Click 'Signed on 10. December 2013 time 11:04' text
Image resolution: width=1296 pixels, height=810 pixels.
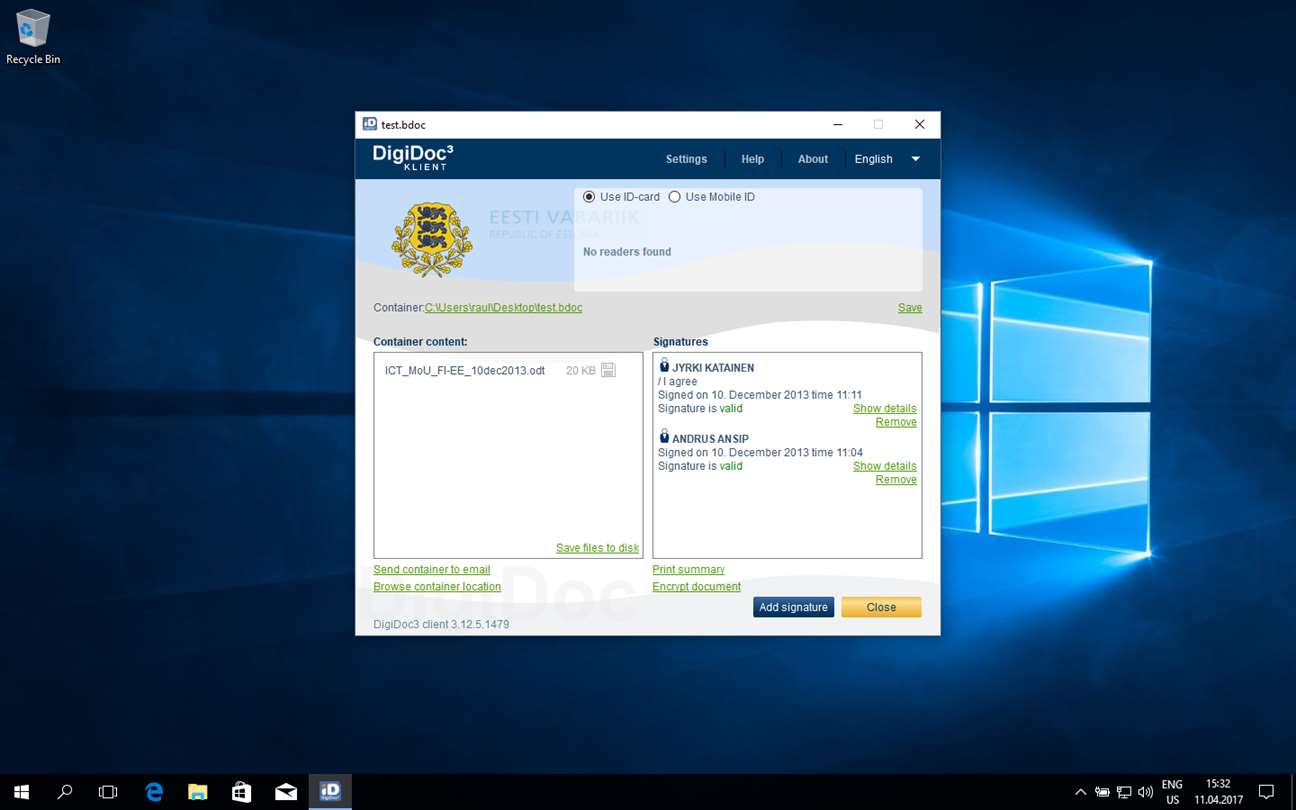(x=760, y=453)
